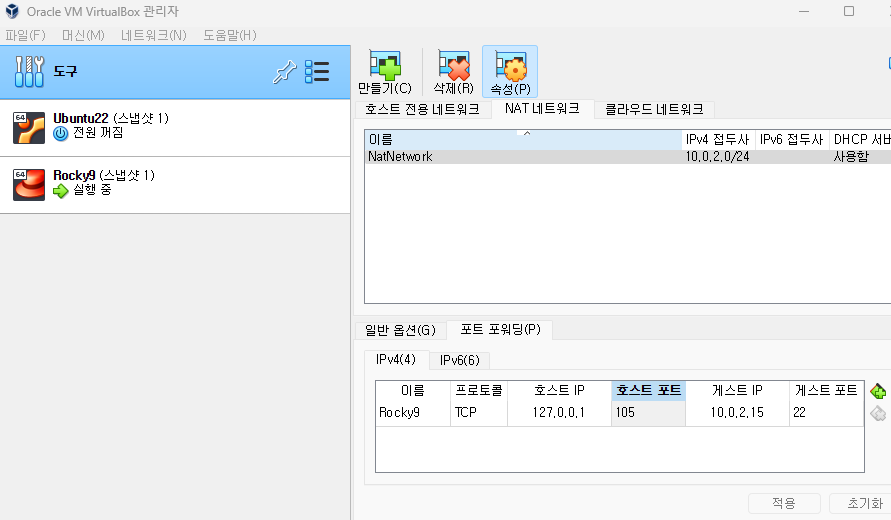This screenshot has height=520, width=891.
Task: Open the File (파일) menu
Action: point(25,35)
